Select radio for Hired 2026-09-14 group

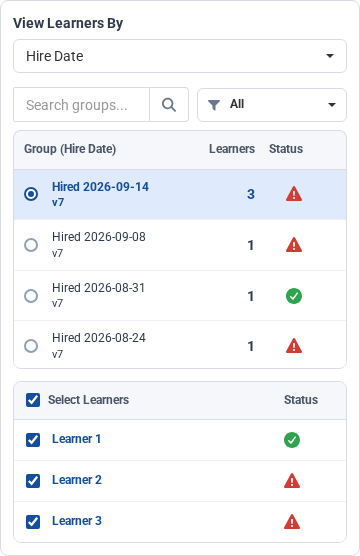tap(31, 194)
